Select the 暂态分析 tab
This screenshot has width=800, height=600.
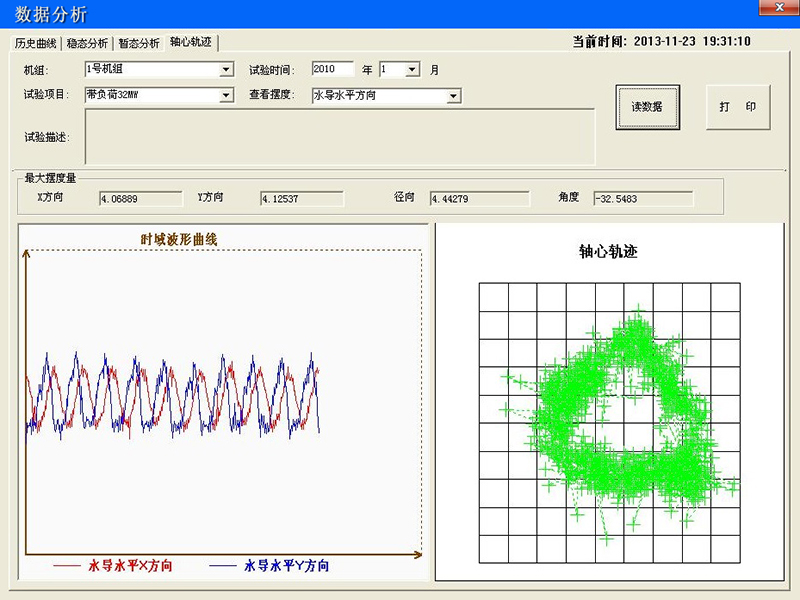139,43
